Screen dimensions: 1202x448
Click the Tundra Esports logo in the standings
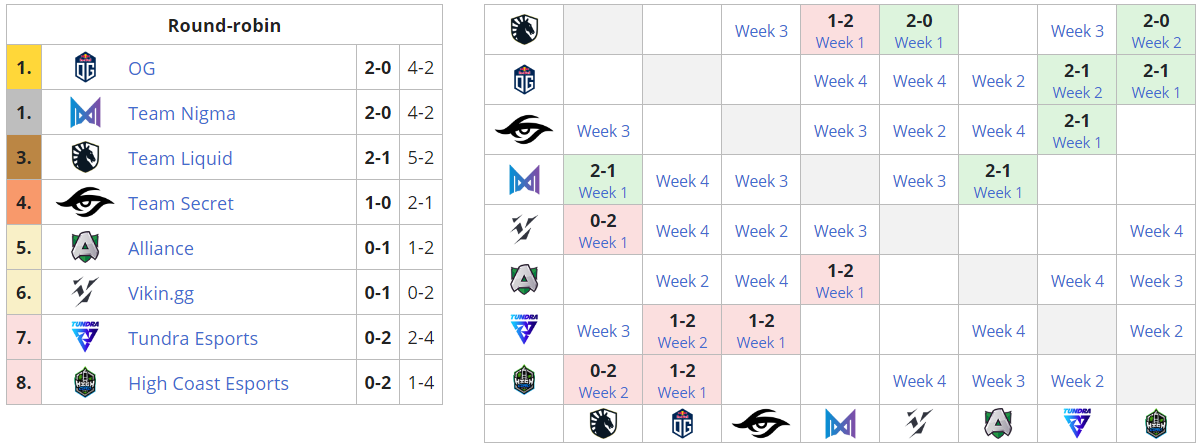(85, 338)
